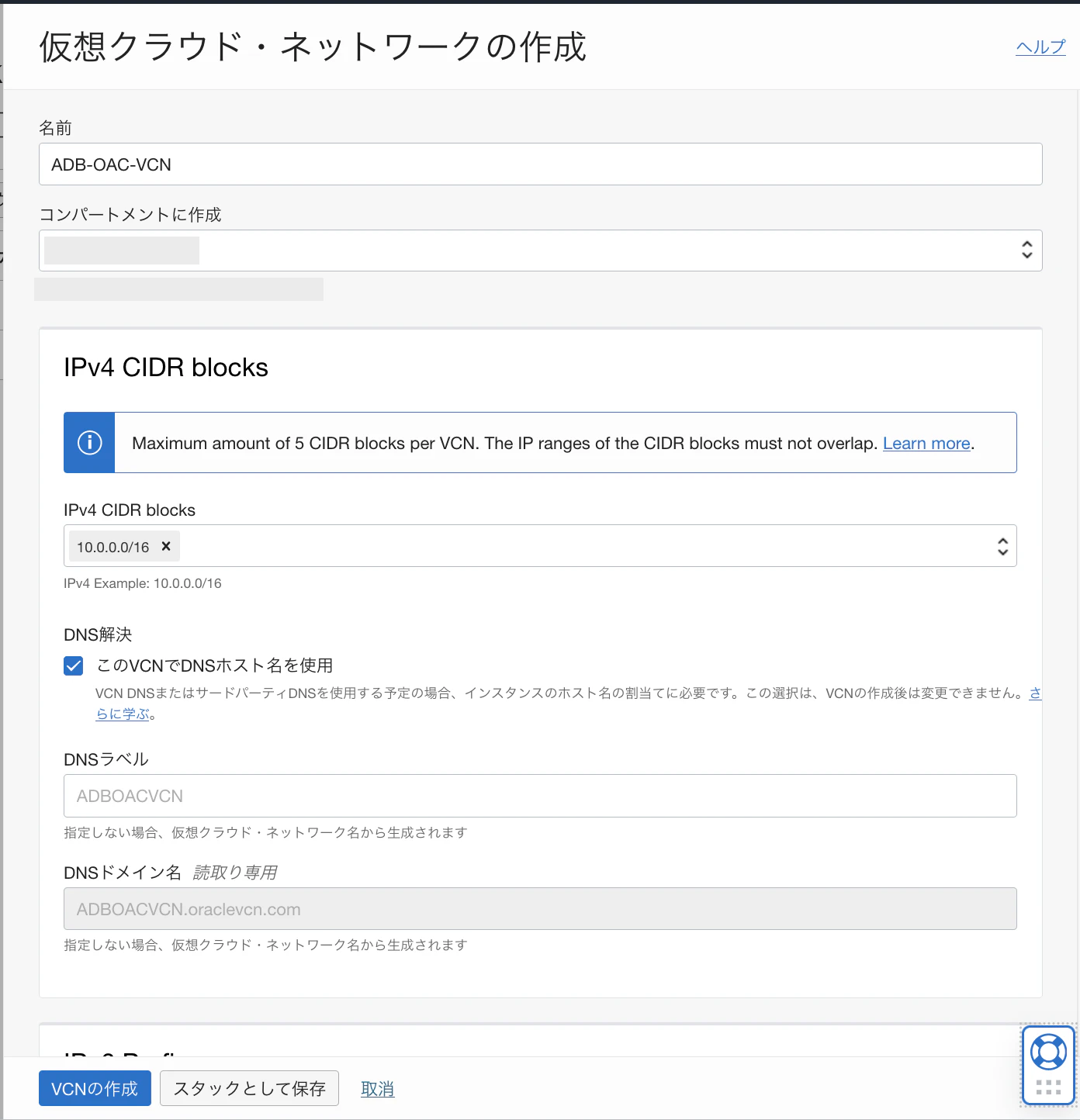Click the IPv4 Example: 10.0.0.0/16 hint text

(x=143, y=583)
